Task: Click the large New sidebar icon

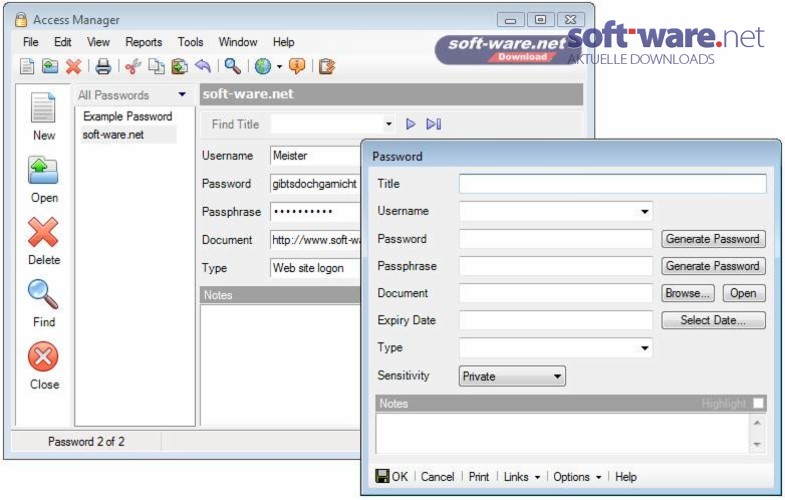Action: pos(44,107)
